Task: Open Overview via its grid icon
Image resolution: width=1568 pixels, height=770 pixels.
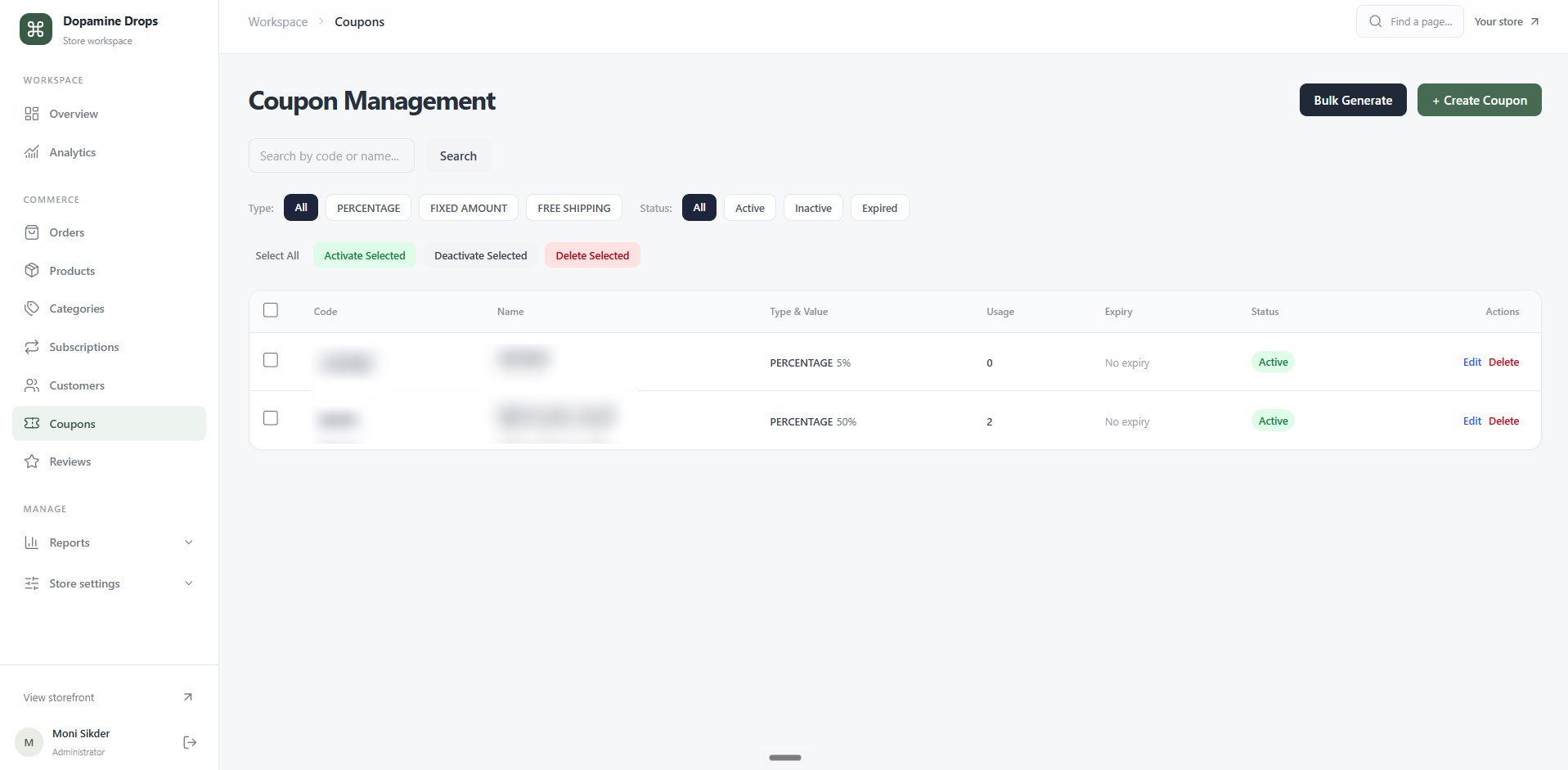Action: (32, 114)
